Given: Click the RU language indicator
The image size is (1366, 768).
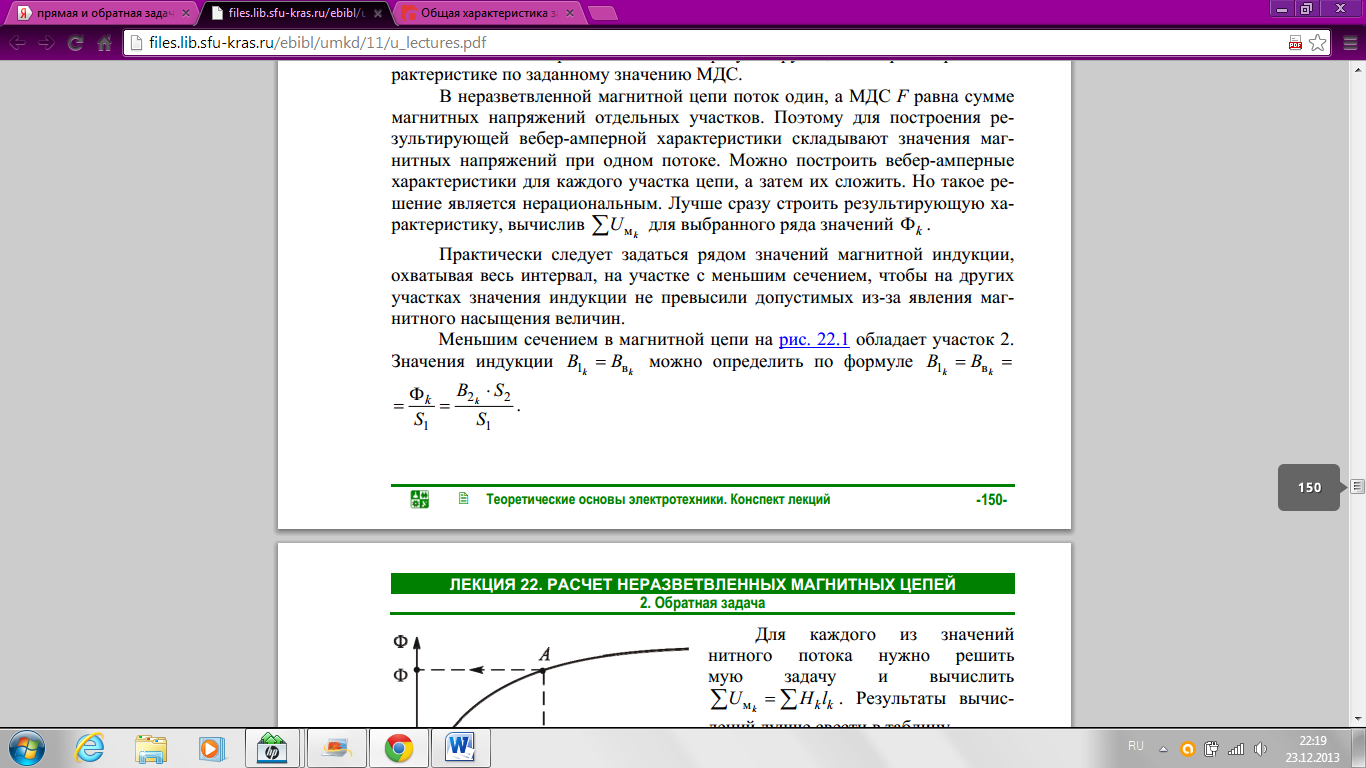Looking at the screenshot, I should tap(1136, 747).
